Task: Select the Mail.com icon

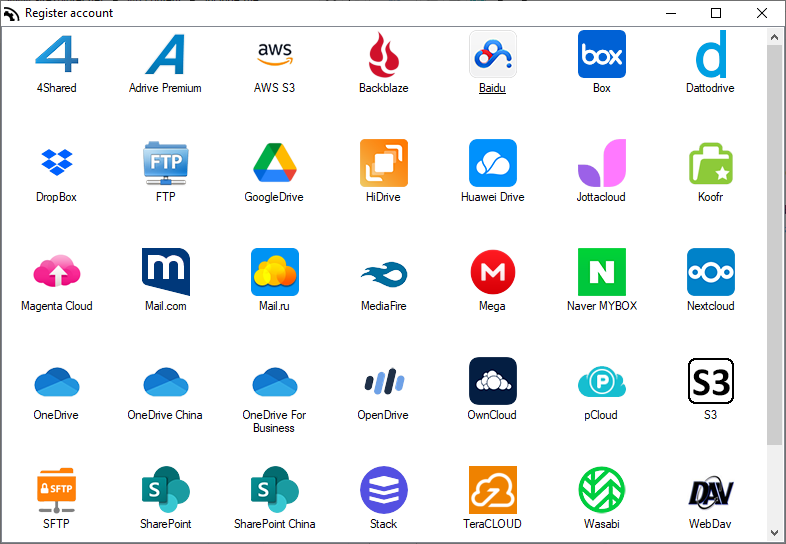Action: tap(165, 271)
